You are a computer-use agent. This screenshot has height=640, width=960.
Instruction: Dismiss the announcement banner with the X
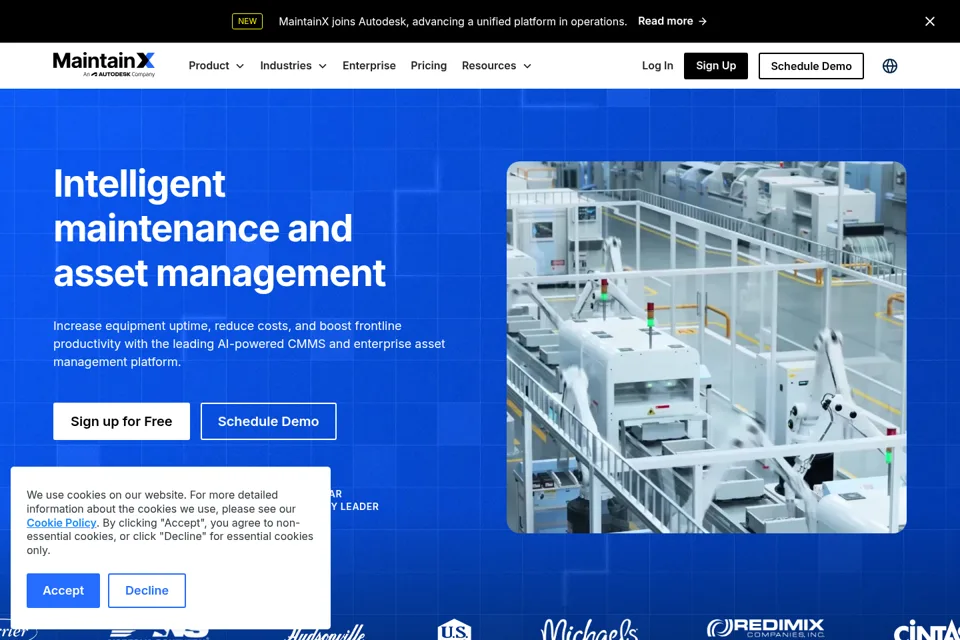[929, 21]
